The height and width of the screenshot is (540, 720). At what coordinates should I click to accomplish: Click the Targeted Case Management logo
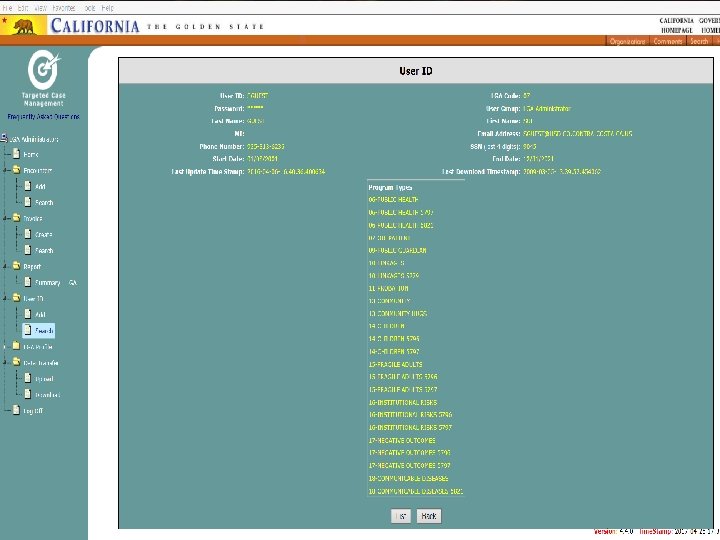pyautogui.click(x=44, y=69)
